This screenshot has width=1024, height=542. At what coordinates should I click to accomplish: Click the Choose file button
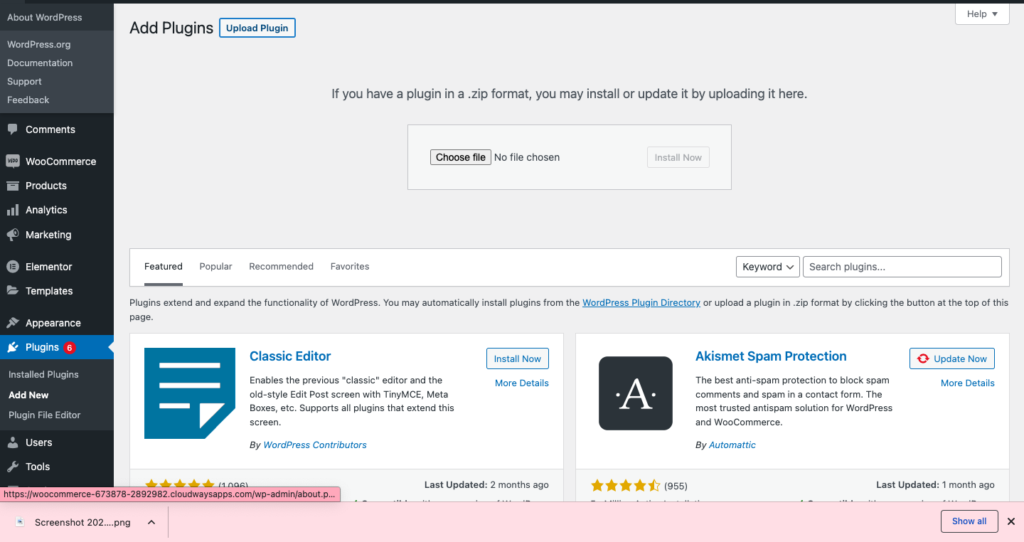point(460,157)
